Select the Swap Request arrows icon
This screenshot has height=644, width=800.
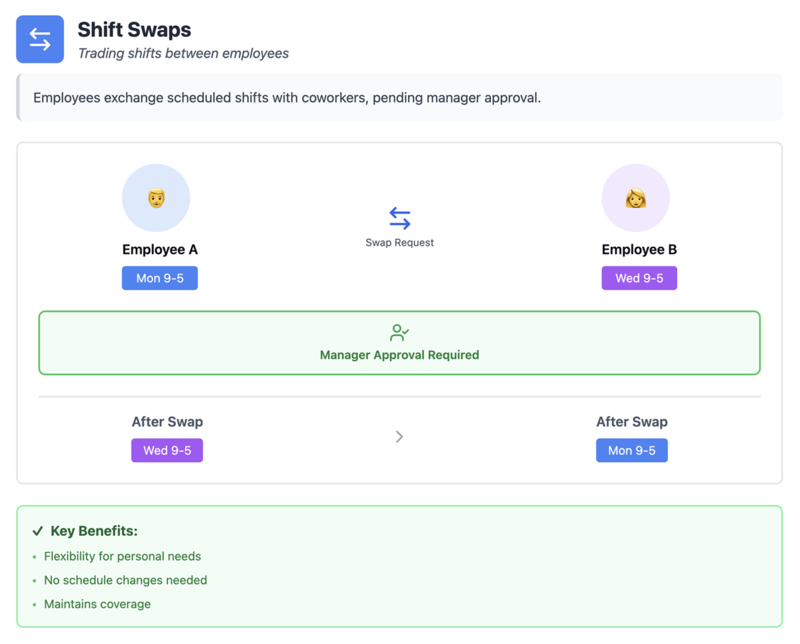tap(399, 218)
